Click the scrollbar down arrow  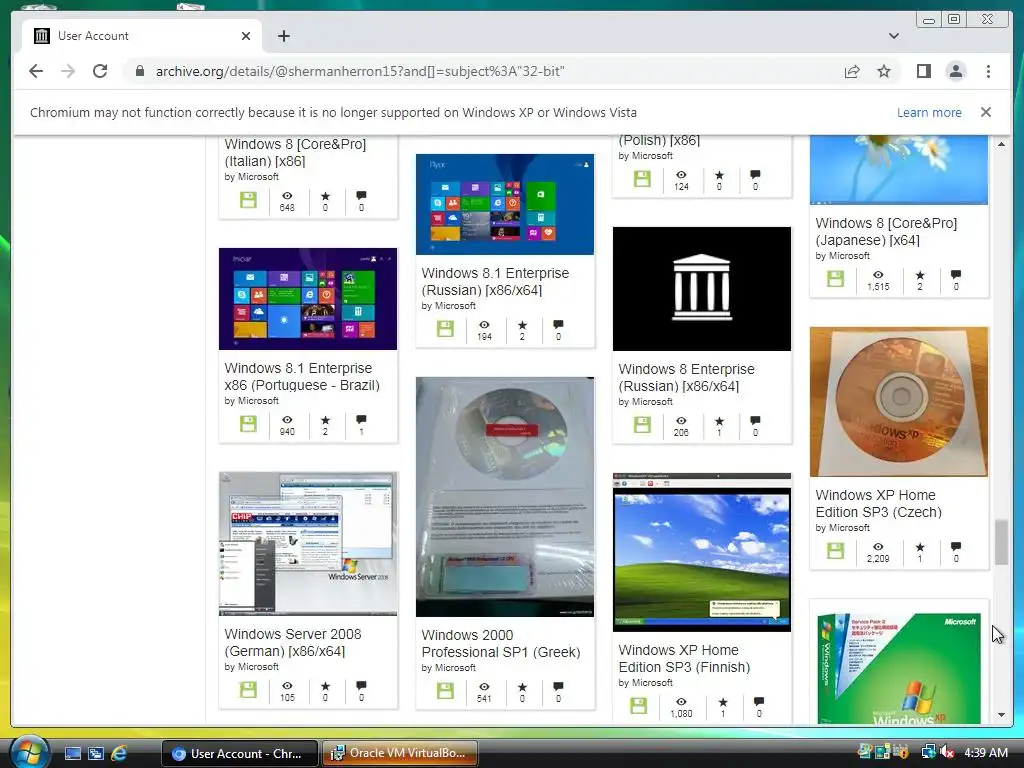point(1001,715)
